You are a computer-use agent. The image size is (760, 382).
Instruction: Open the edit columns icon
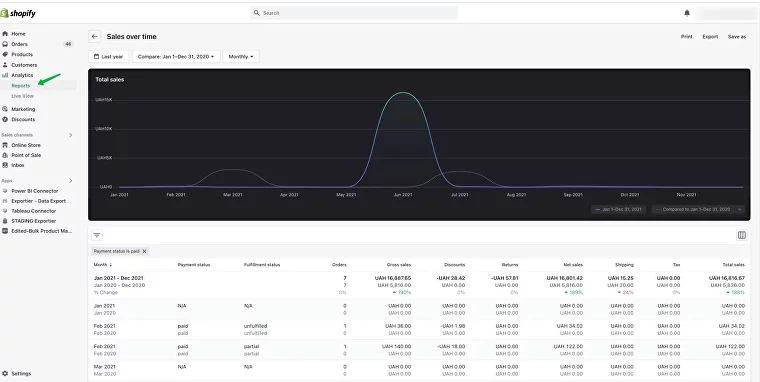coord(742,235)
